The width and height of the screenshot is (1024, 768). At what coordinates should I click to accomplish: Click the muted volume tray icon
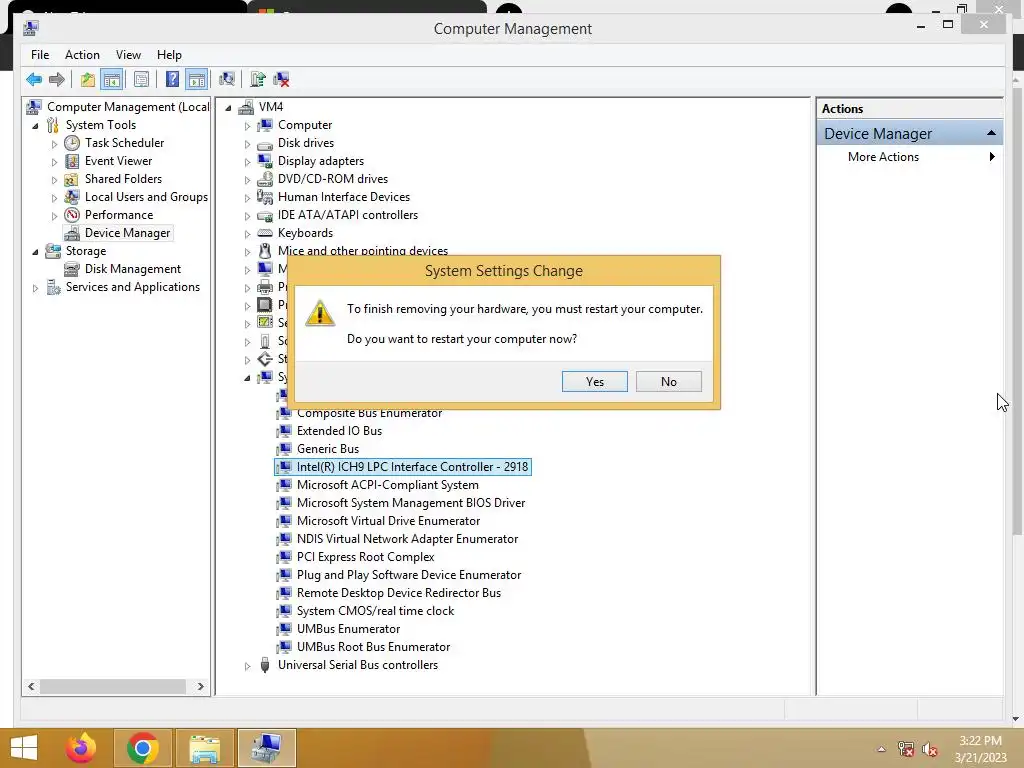pos(930,749)
